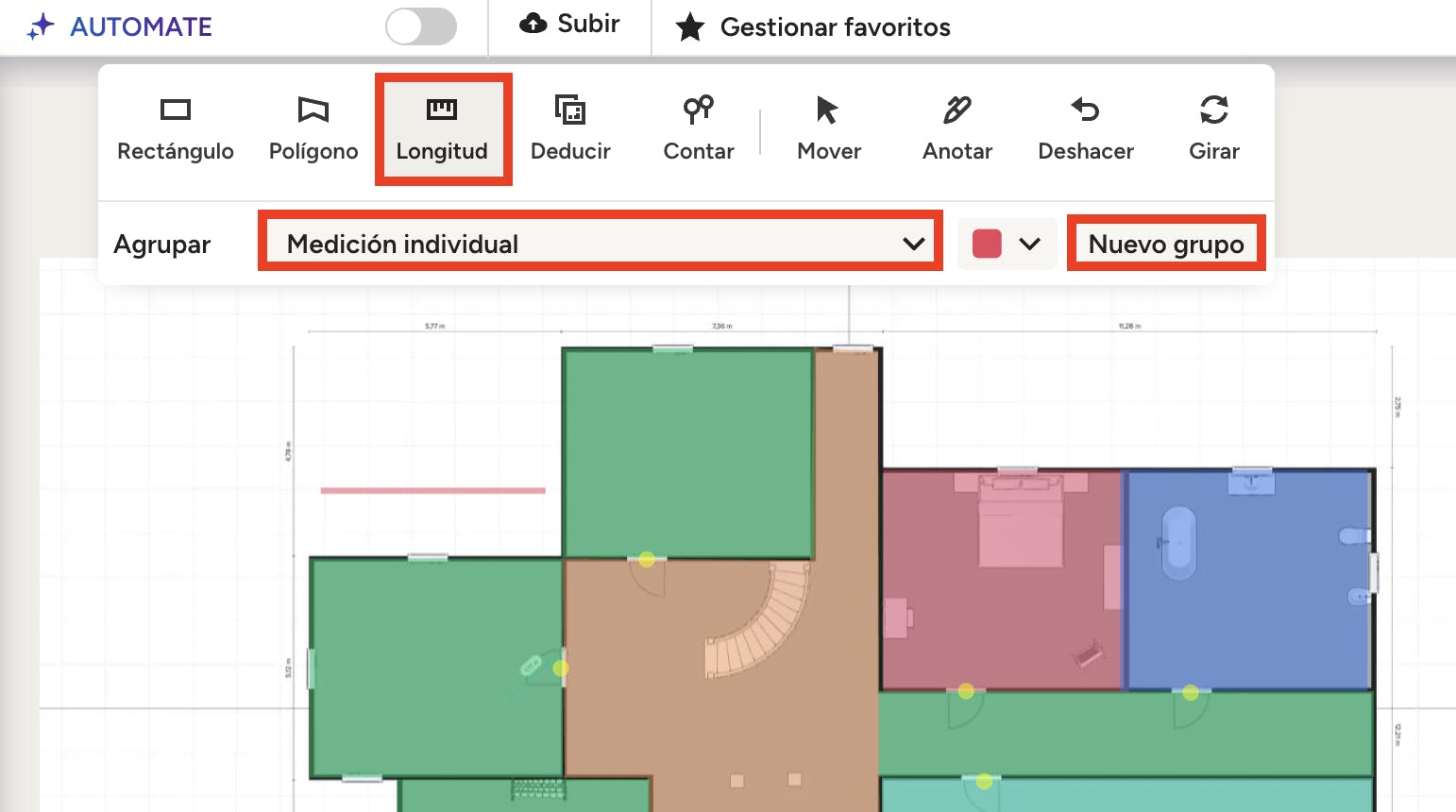This screenshot has width=1456, height=812.
Task: Open the Medición individual dropdown
Action: [x=601, y=244]
